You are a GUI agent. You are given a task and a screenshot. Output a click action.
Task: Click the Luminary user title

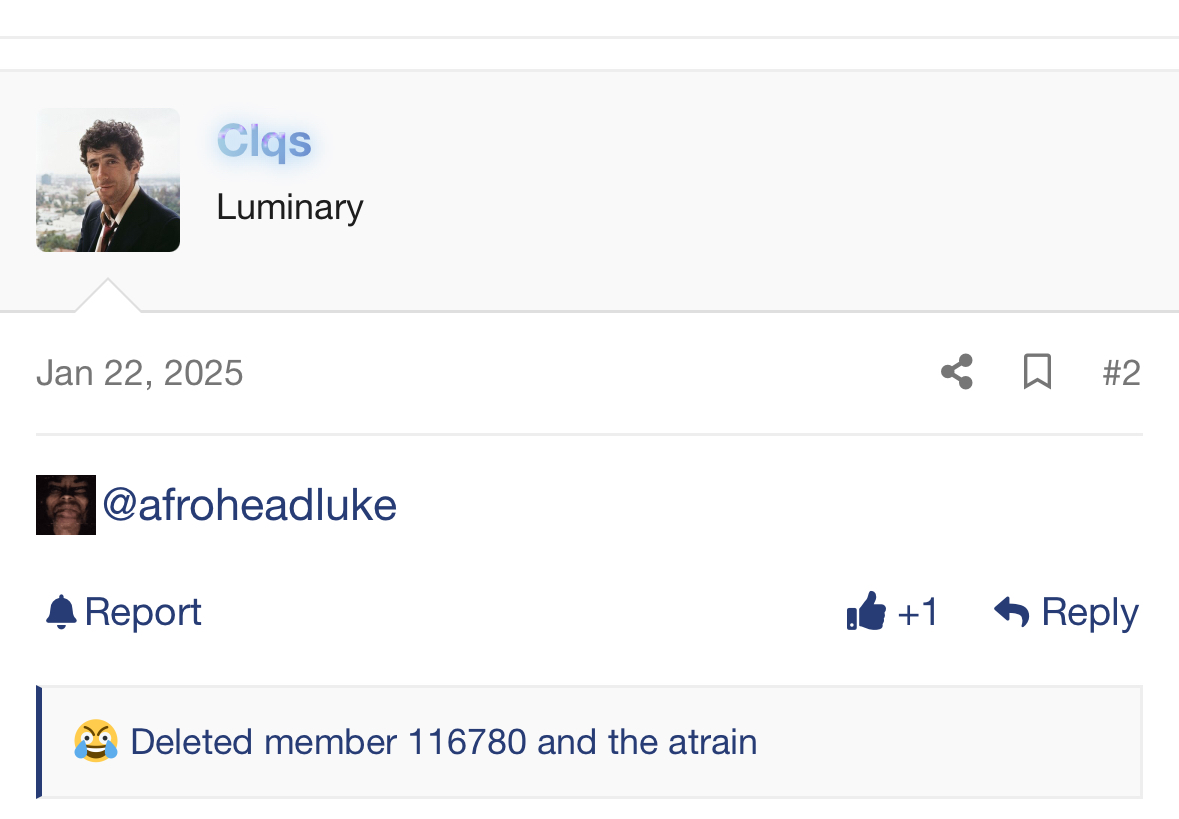tap(290, 207)
